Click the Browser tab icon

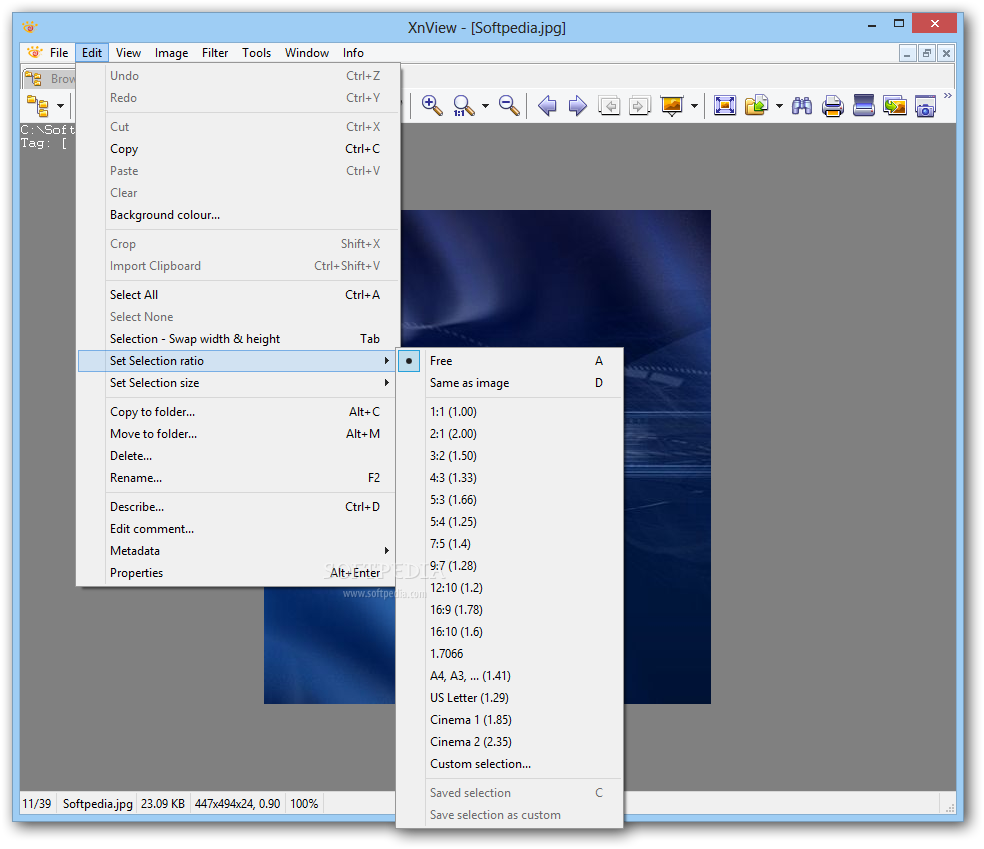click(x=33, y=78)
